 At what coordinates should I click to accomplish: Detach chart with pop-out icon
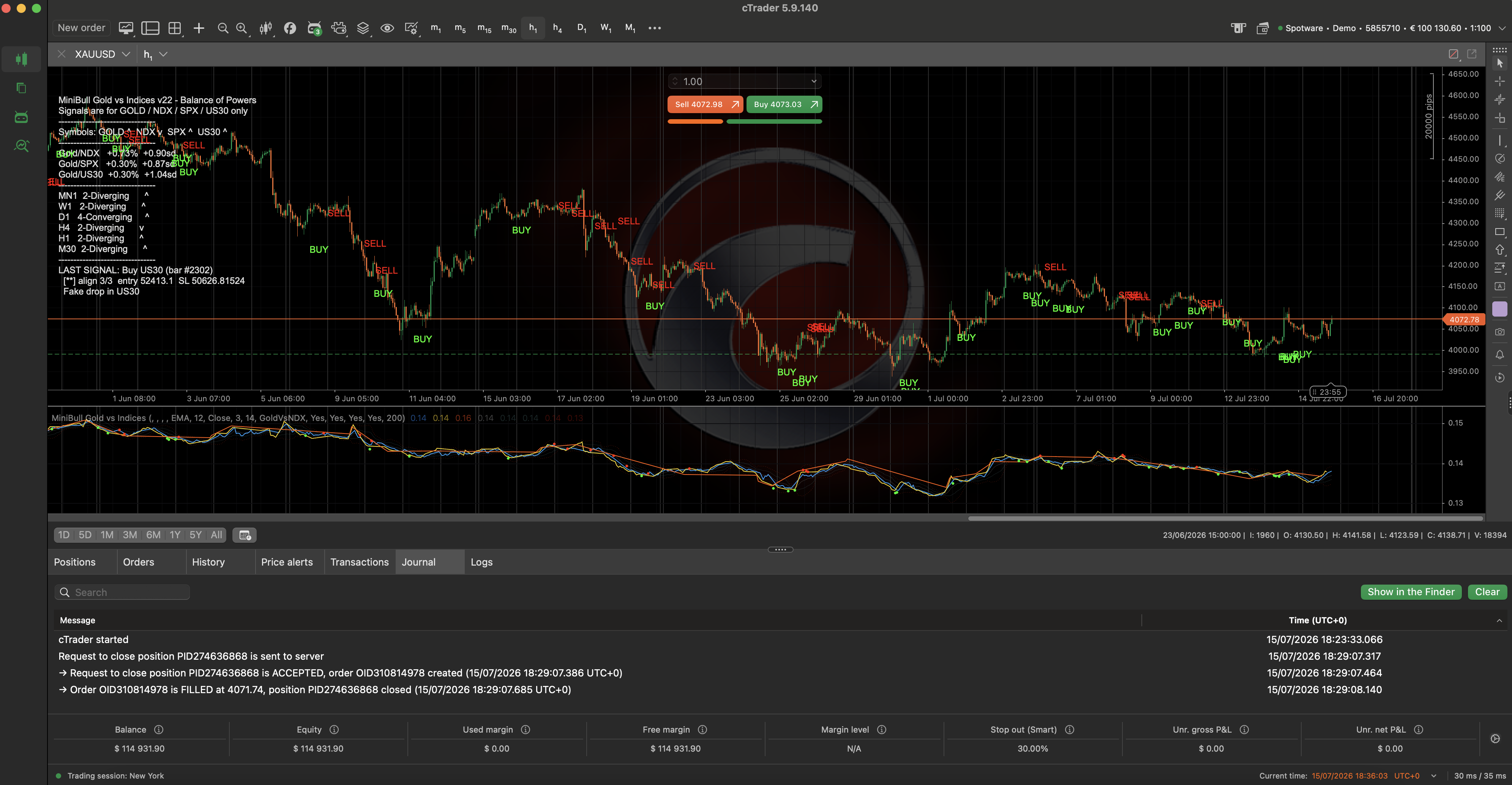click(1472, 54)
